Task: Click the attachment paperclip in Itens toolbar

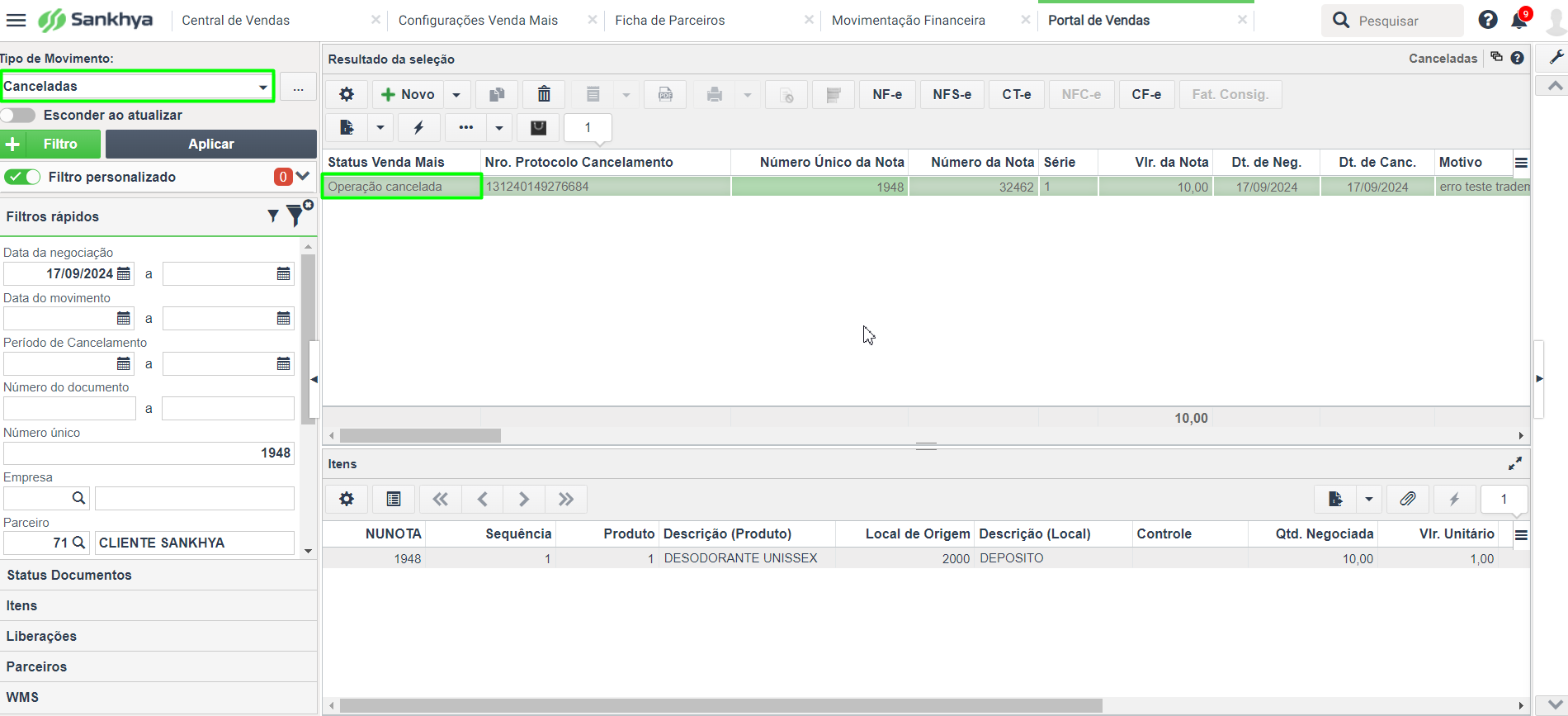Action: (1408, 499)
